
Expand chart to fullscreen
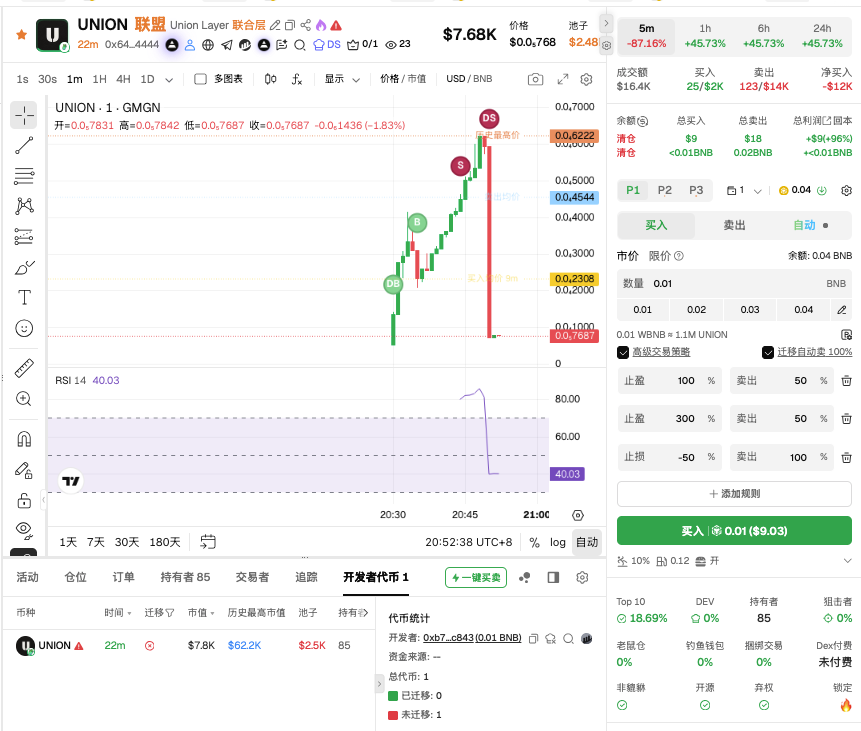point(563,79)
